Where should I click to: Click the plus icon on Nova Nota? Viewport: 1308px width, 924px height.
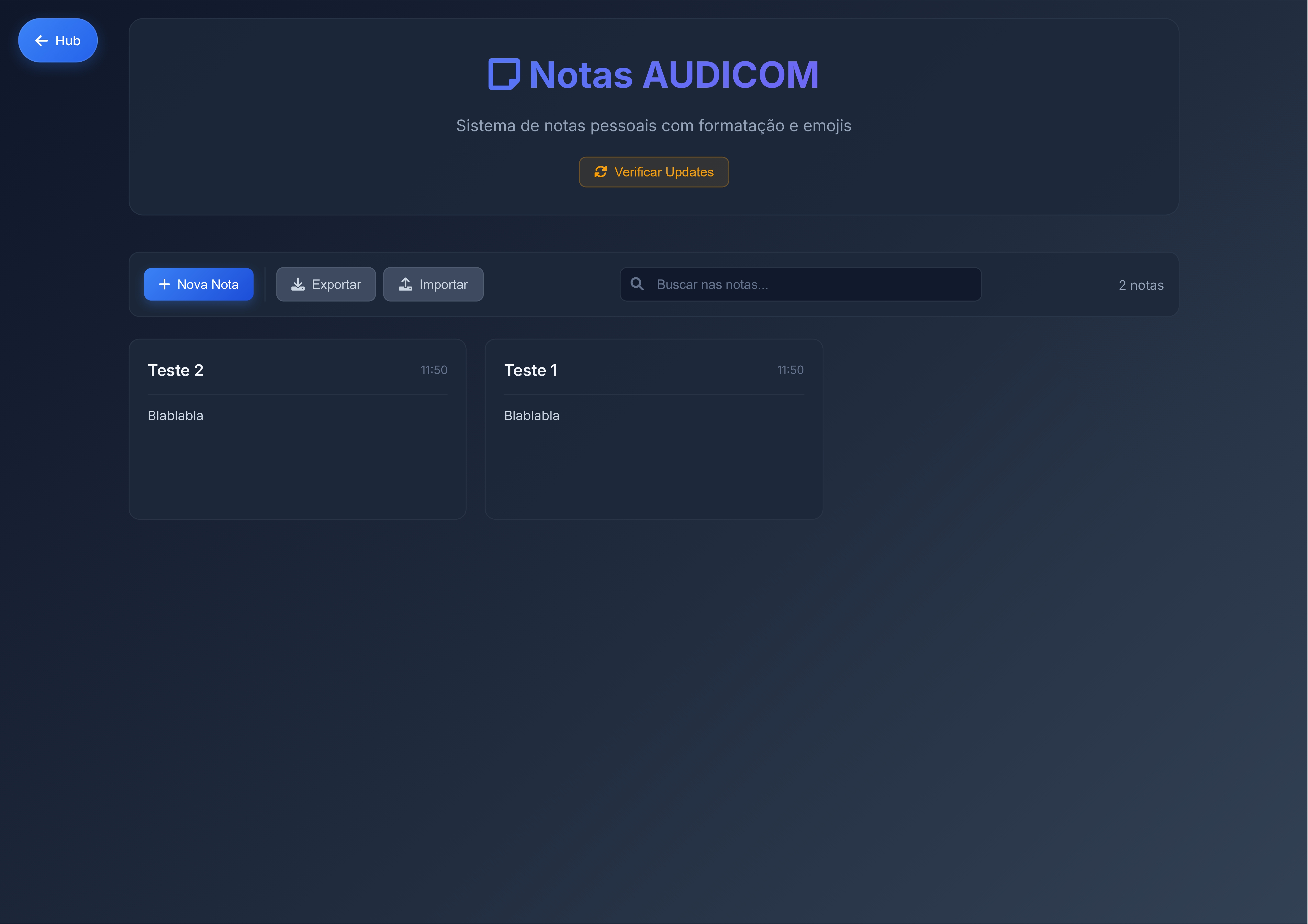(x=164, y=284)
